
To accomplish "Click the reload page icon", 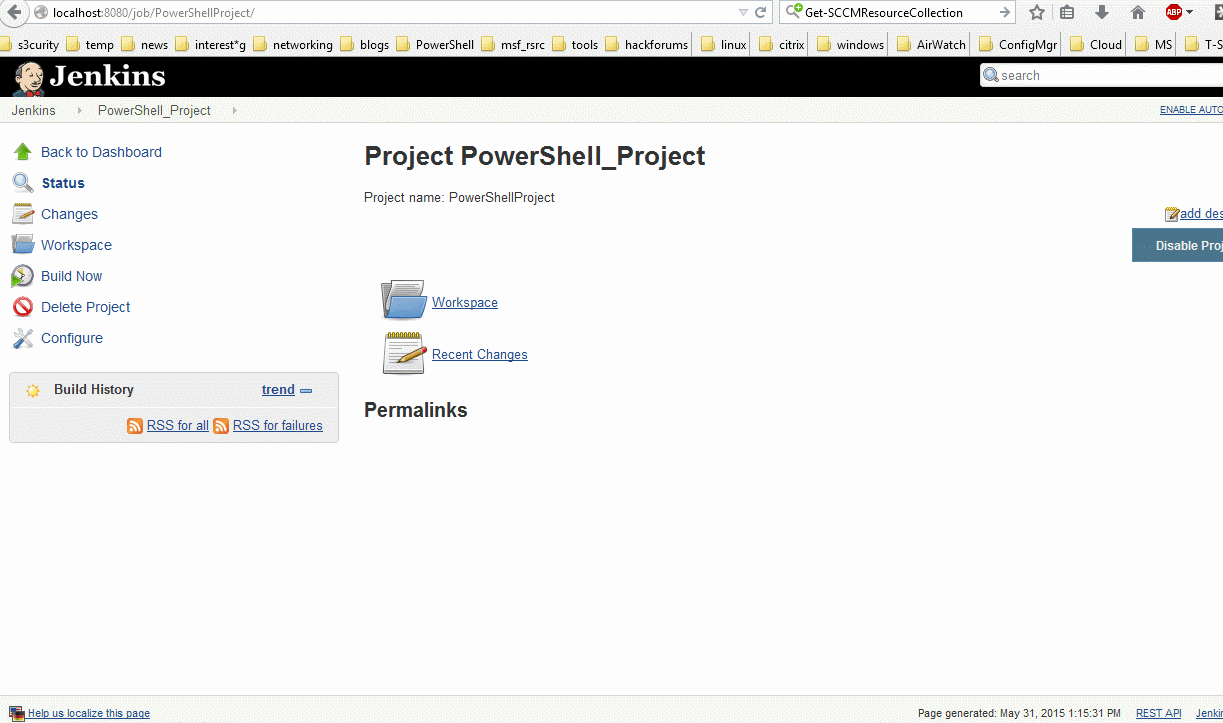I will 761,12.
